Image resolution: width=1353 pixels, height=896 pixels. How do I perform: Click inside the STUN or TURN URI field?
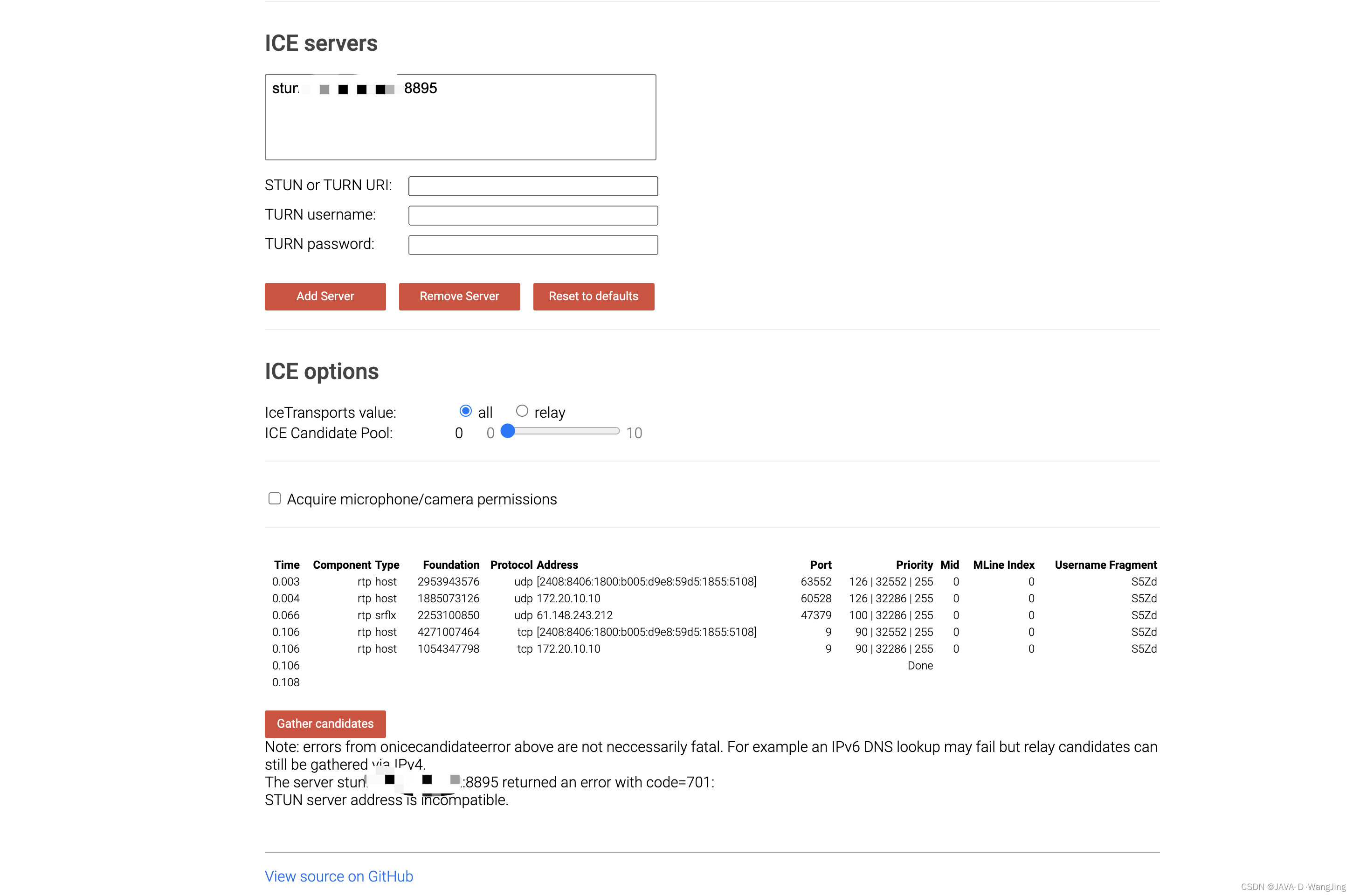[532, 186]
